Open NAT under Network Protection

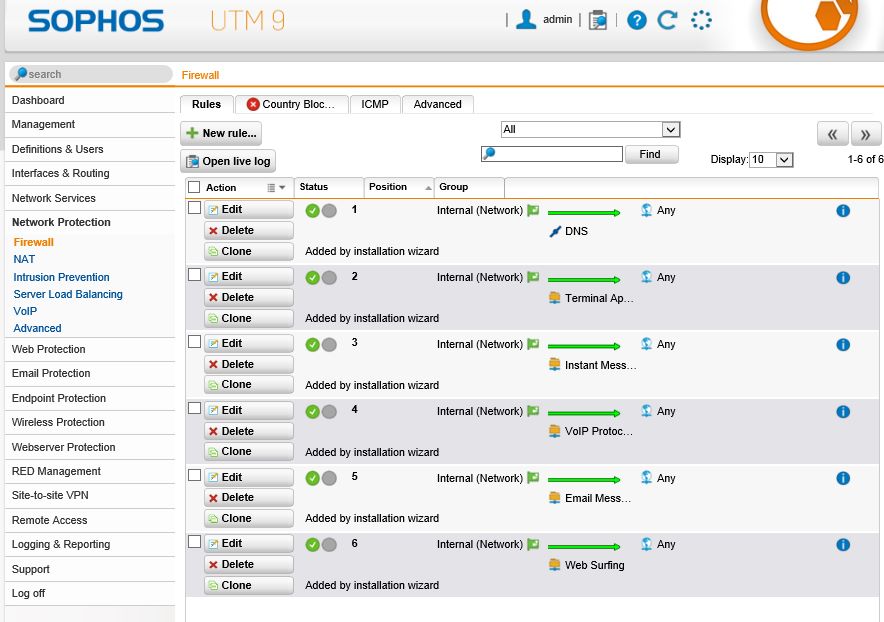pyautogui.click(x=24, y=259)
